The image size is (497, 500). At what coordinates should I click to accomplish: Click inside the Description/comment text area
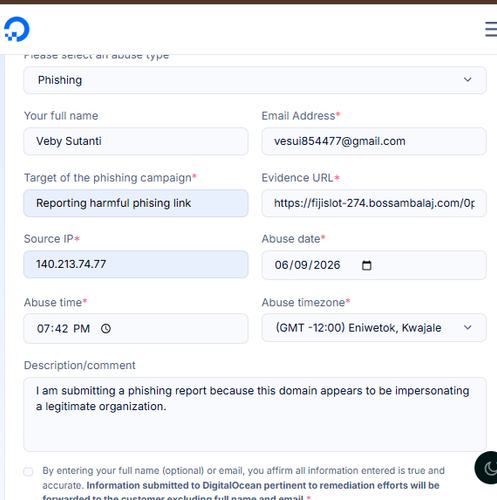(x=255, y=414)
